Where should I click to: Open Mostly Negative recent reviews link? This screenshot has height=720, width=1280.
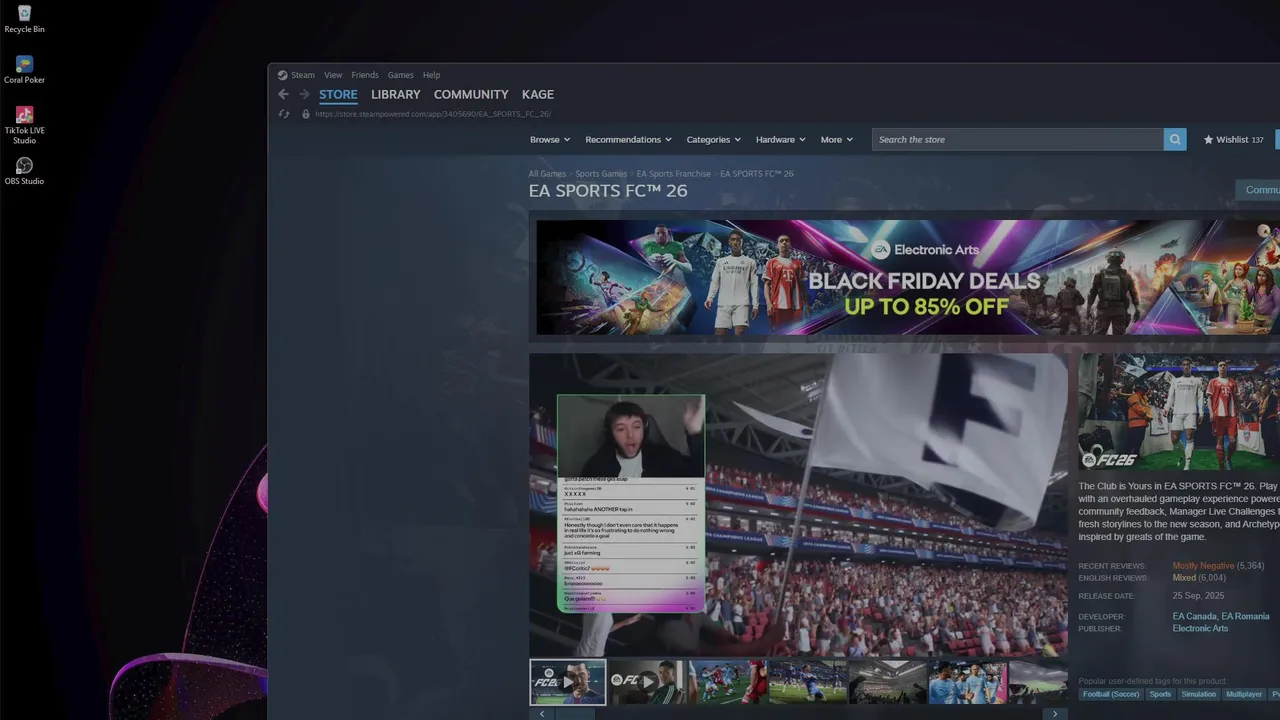point(1203,566)
